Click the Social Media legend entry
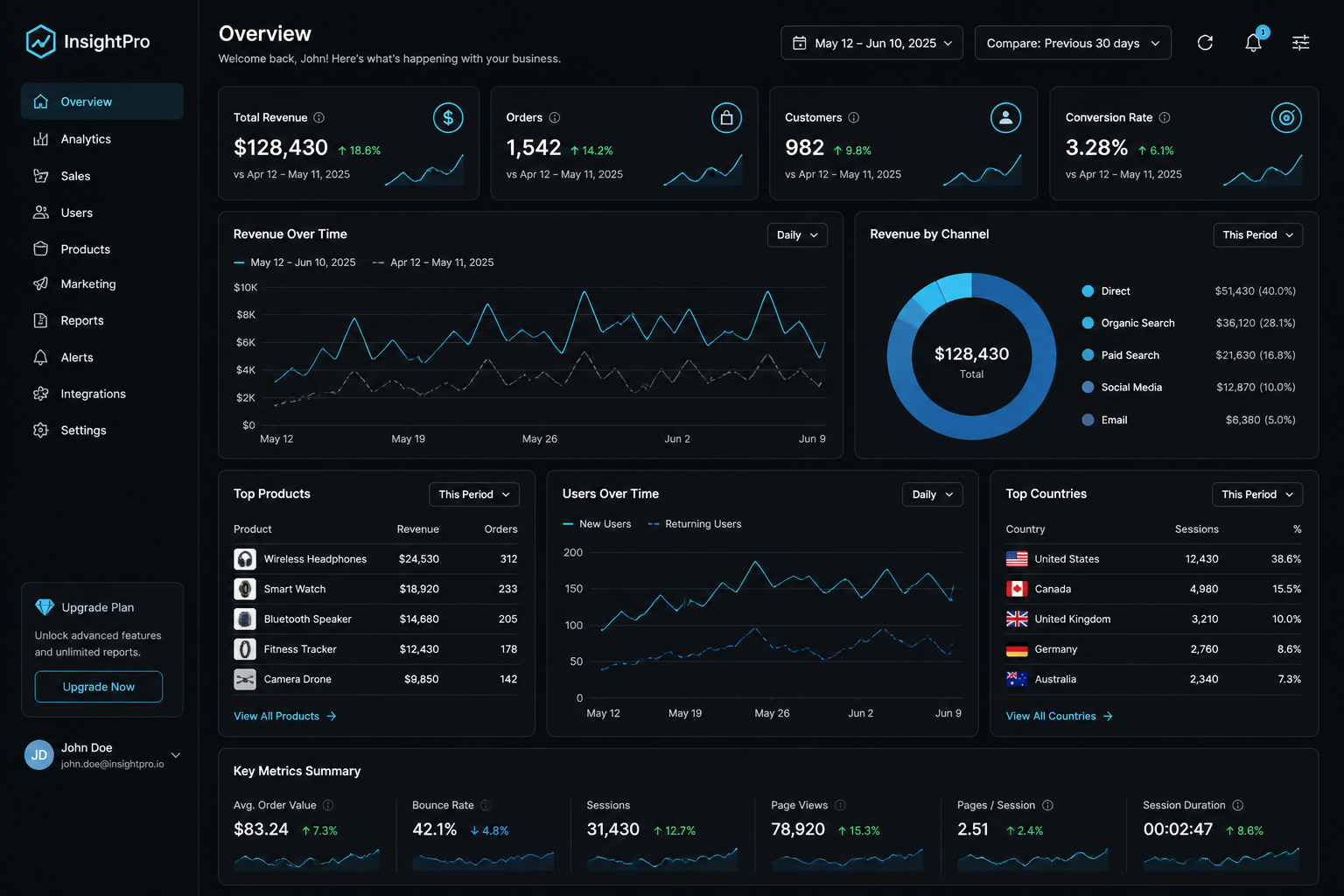The height and width of the screenshot is (896, 1344). 1123,388
